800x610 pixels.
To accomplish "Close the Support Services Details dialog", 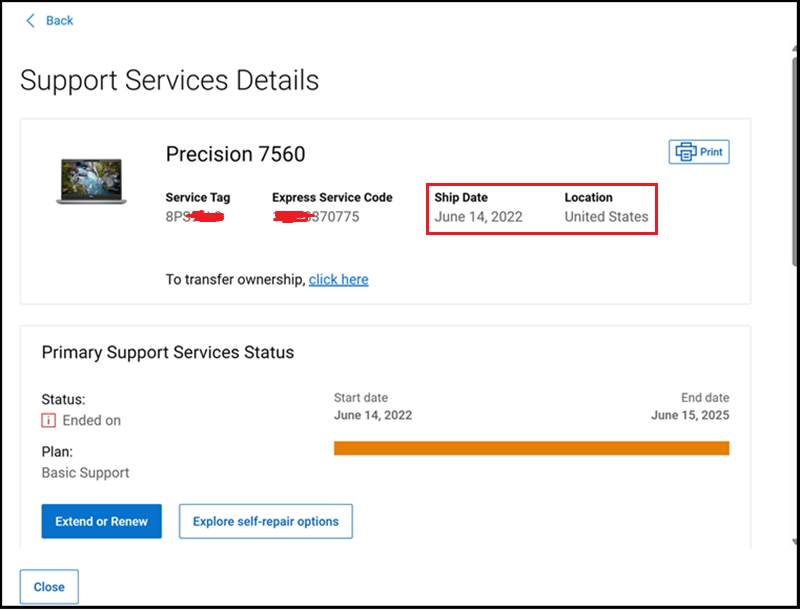I will coord(49,587).
